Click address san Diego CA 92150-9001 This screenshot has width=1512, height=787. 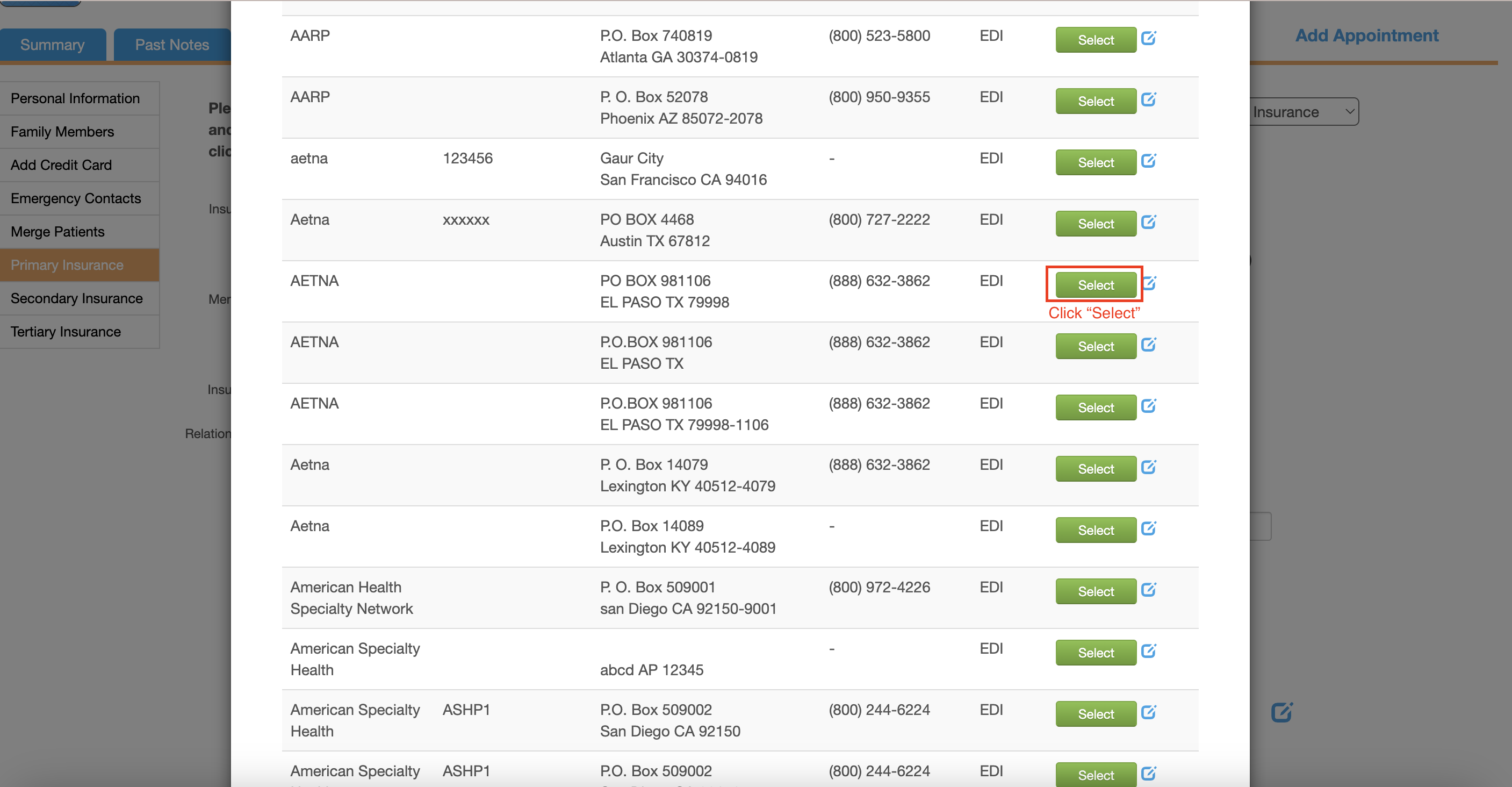(x=688, y=609)
